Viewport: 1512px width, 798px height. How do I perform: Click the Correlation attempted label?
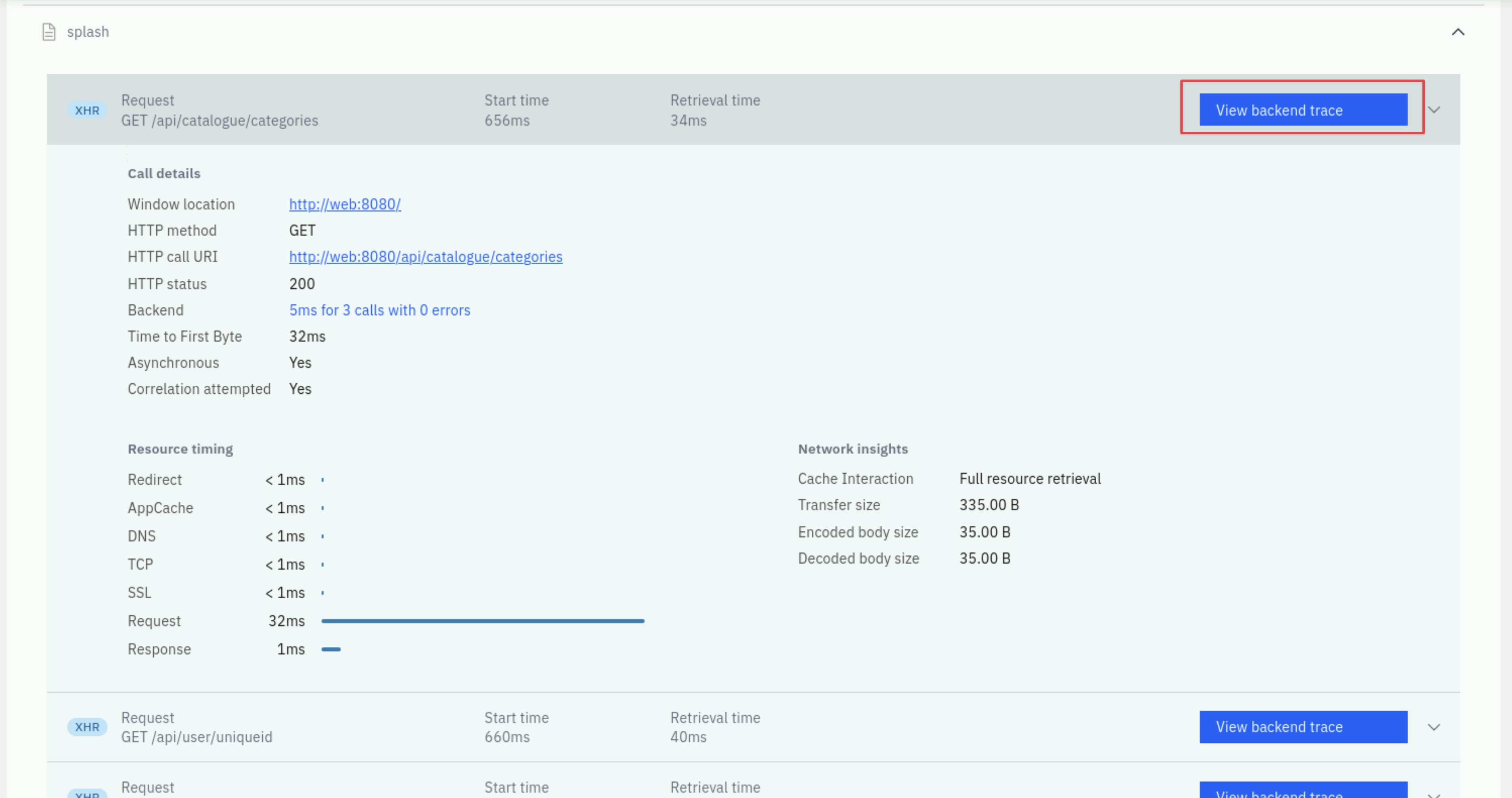[x=199, y=389]
